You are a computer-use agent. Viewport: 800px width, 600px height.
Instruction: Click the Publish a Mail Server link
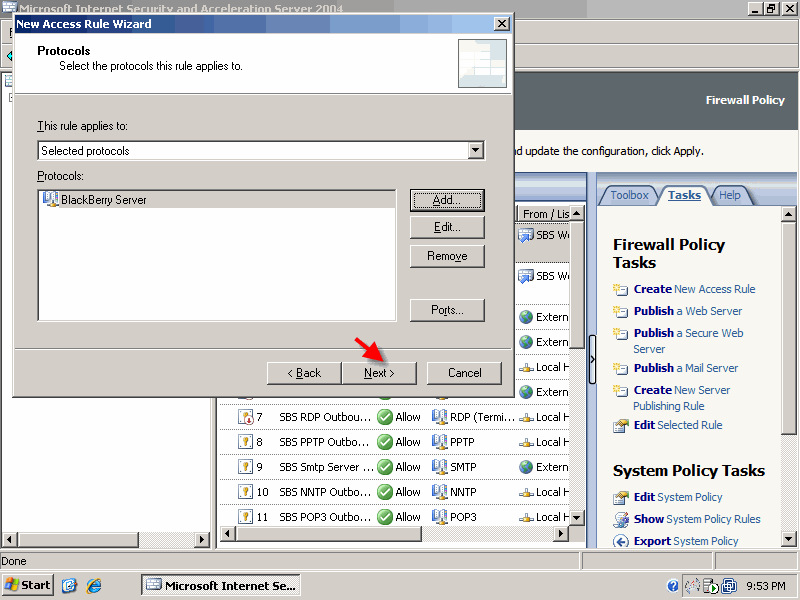[686, 368]
